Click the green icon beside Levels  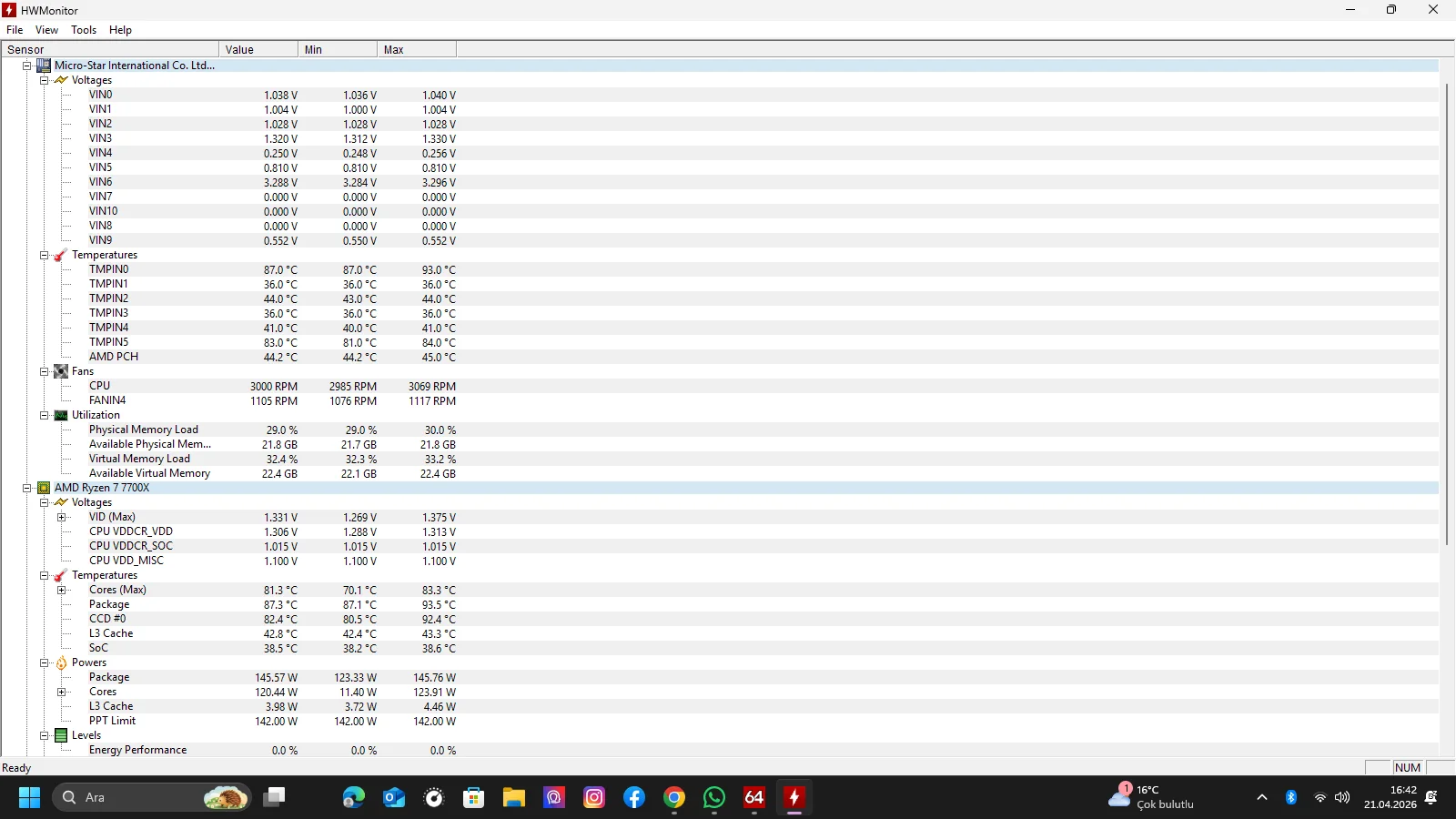(x=61, y=735)
